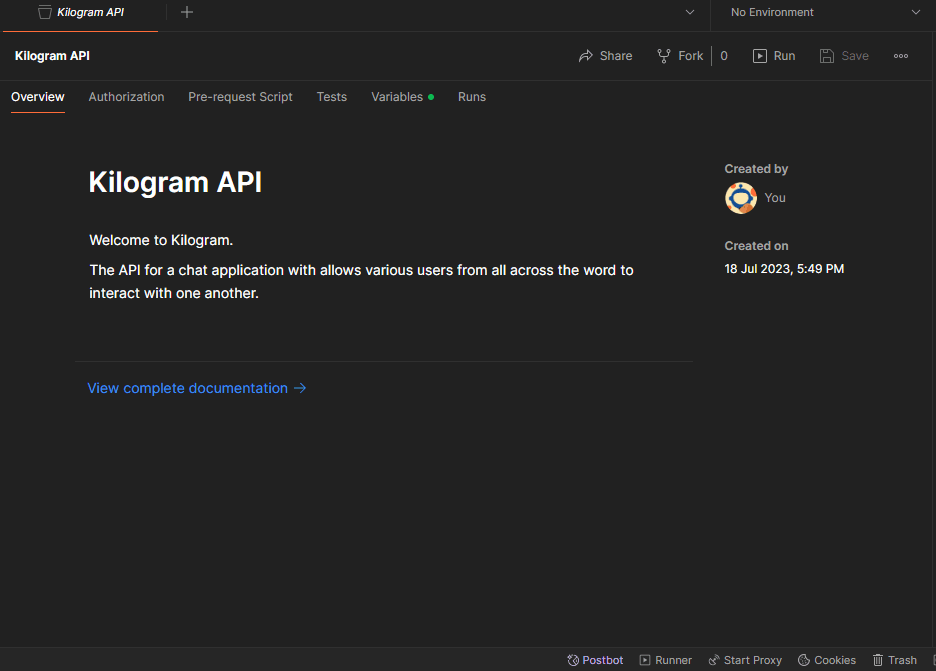Click the Trash bin icon
The width and height of the screenshot is (936, 671).
coord(878,660)
